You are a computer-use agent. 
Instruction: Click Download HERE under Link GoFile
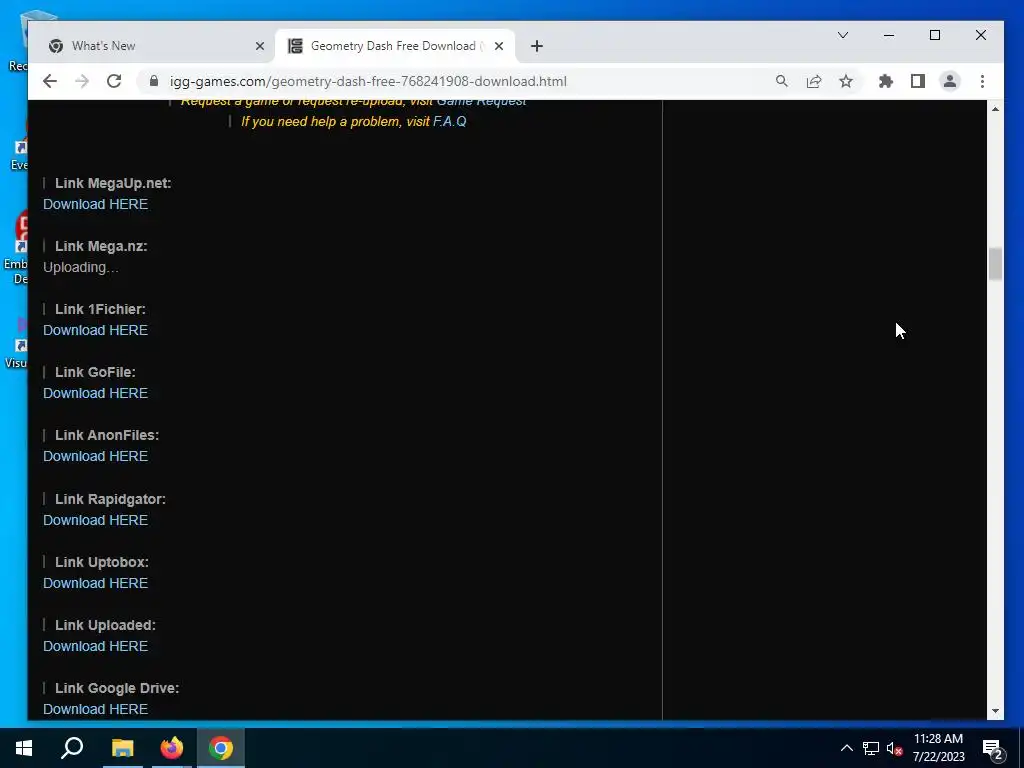point(95,393)
